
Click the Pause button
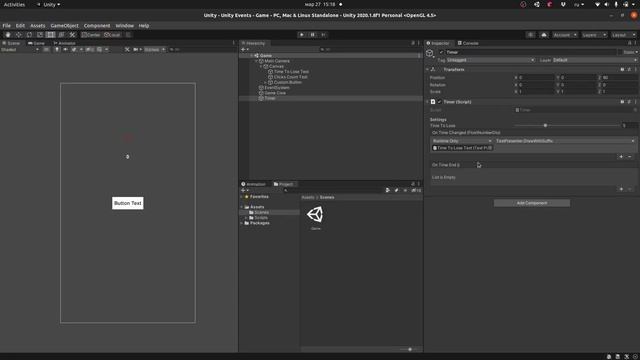pos(312,35)
